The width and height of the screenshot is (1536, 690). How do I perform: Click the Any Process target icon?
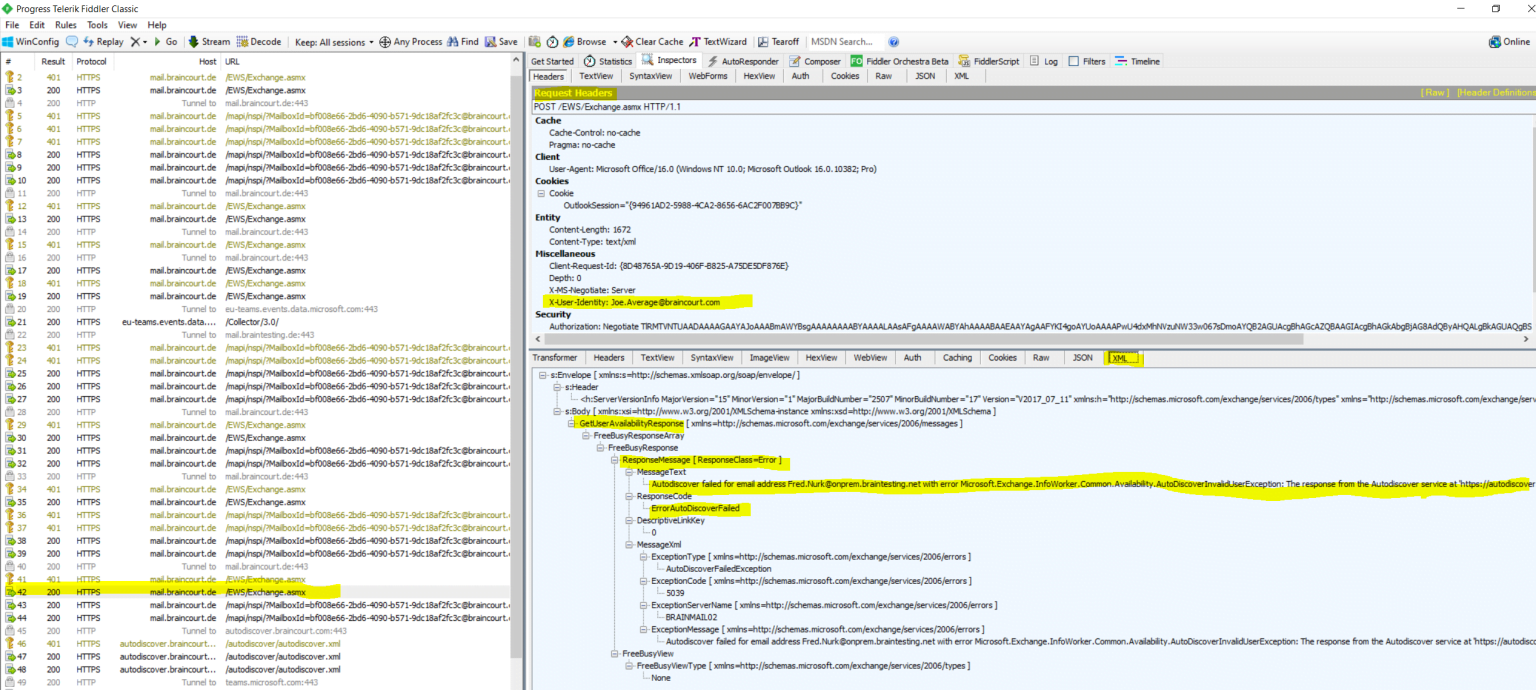tap(385, 42)
